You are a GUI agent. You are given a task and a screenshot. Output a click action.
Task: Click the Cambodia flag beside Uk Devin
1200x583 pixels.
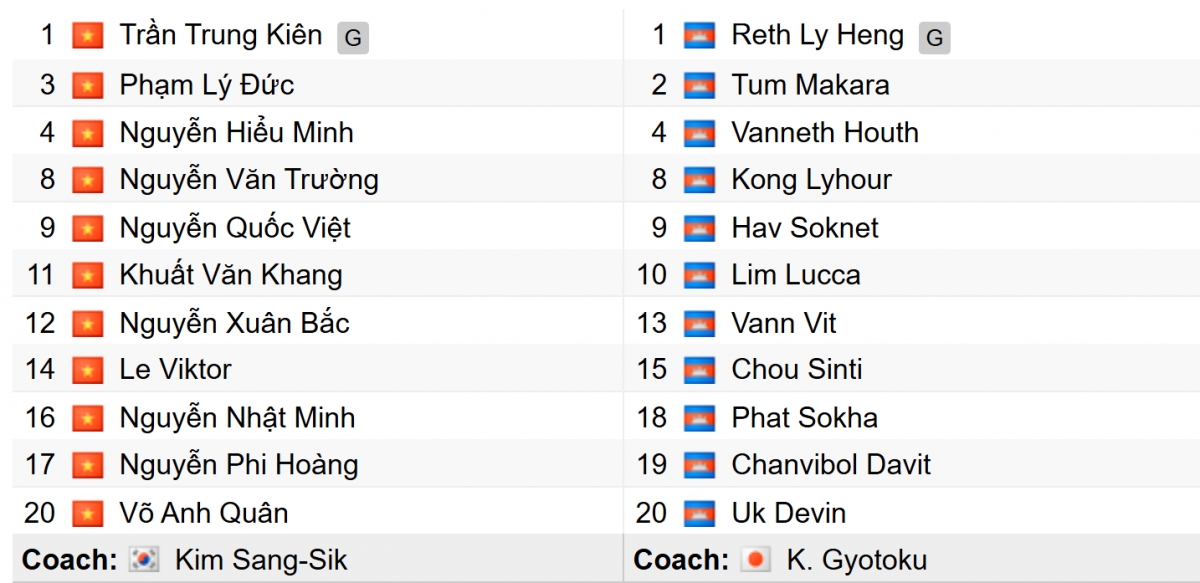tap(699, 513)
